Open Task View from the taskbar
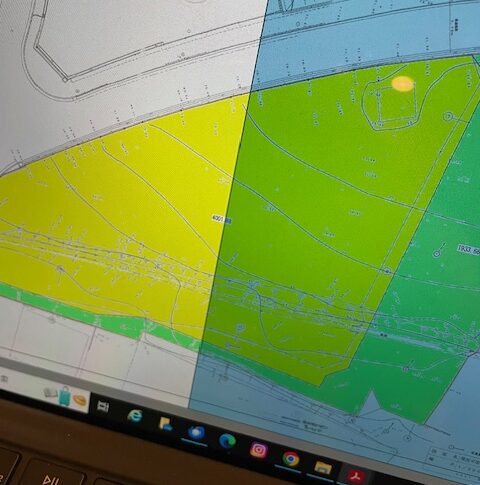This screenshot has height=485, width=480. pos(102,406)
